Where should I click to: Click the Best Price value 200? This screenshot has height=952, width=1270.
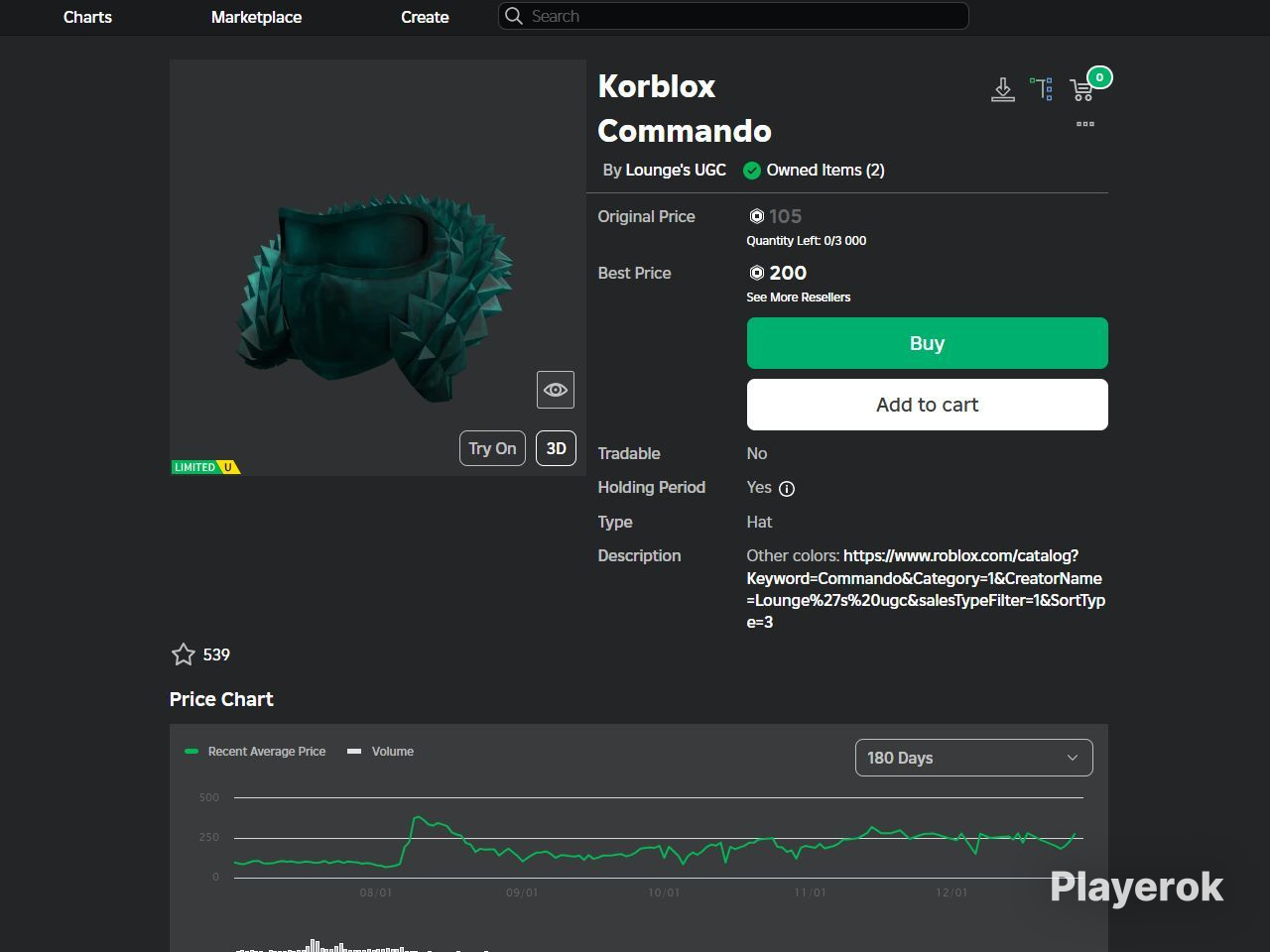point(788,273)
